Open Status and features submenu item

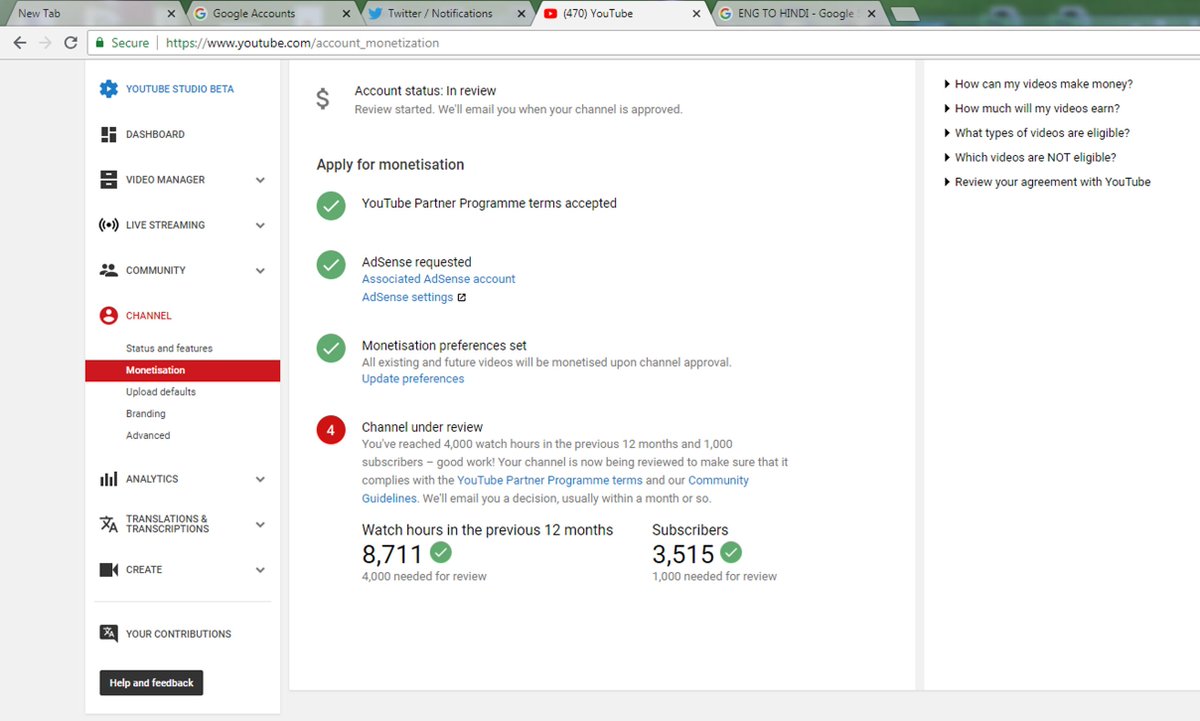click(169, 348)
